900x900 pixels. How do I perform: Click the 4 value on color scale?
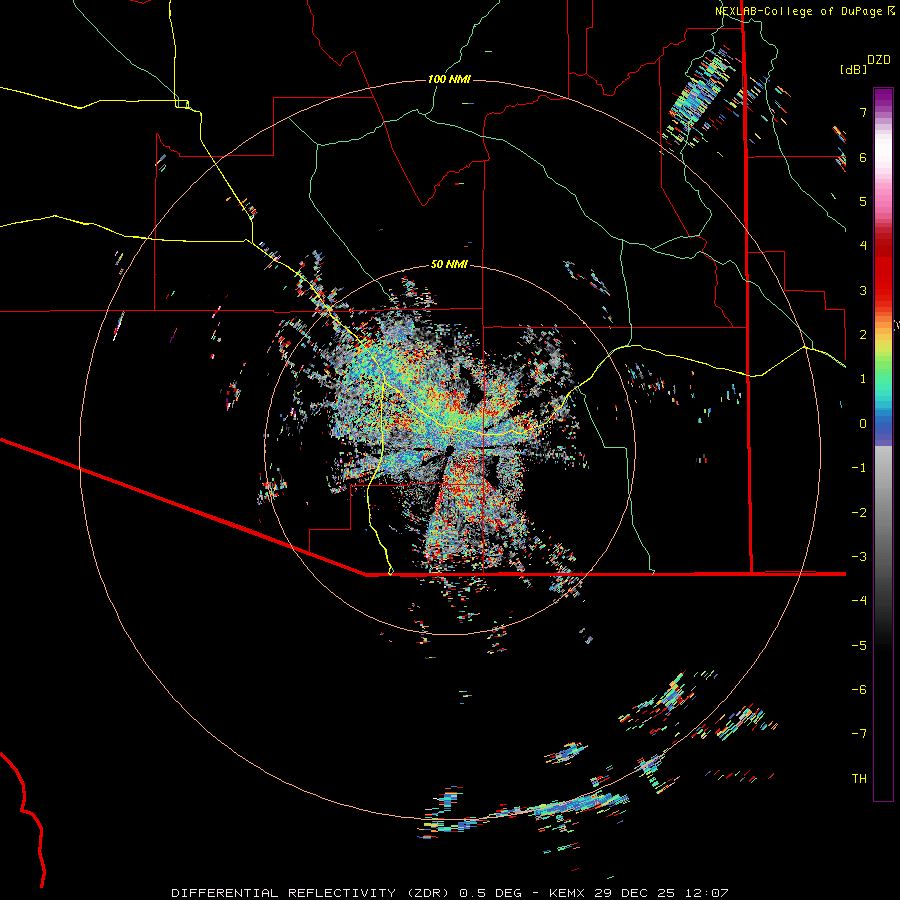[x=863, y=246]
